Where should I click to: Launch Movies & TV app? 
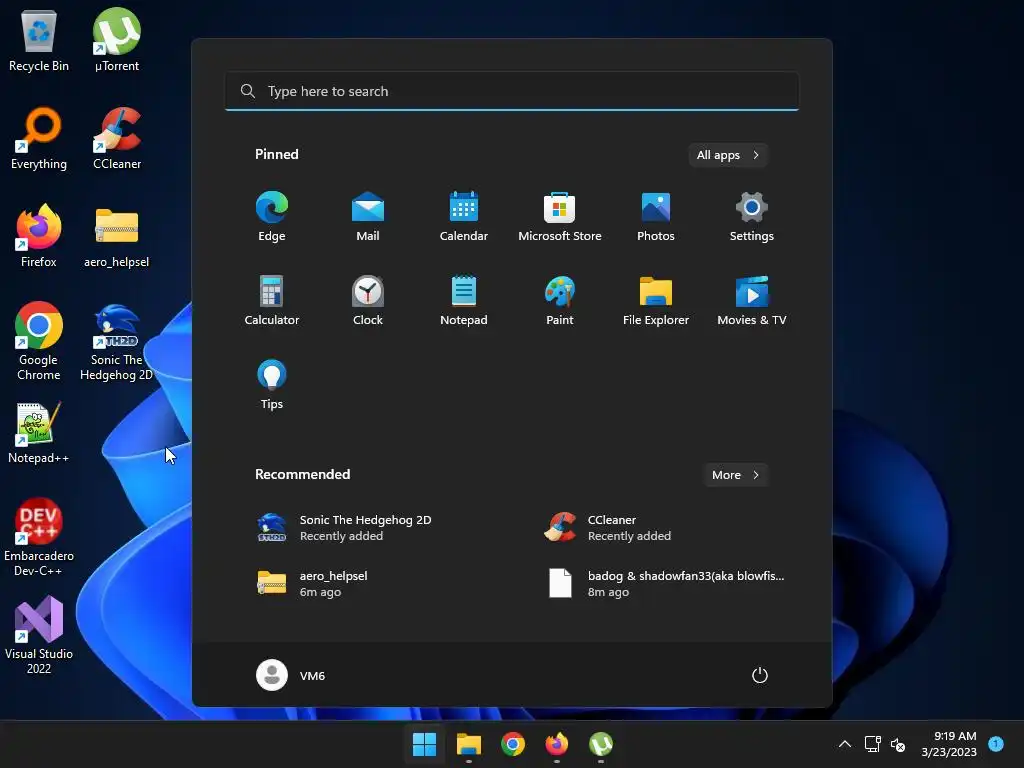pos(752,300)
